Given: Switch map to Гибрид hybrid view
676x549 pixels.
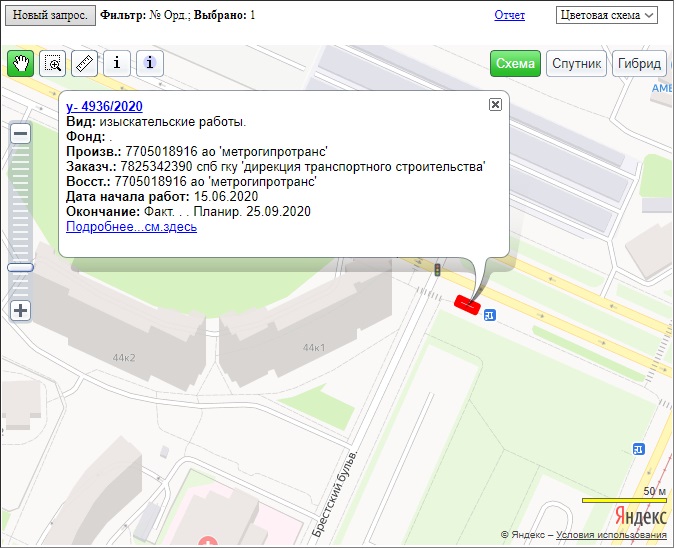Looking at the screenshot, I should [639, 64].
